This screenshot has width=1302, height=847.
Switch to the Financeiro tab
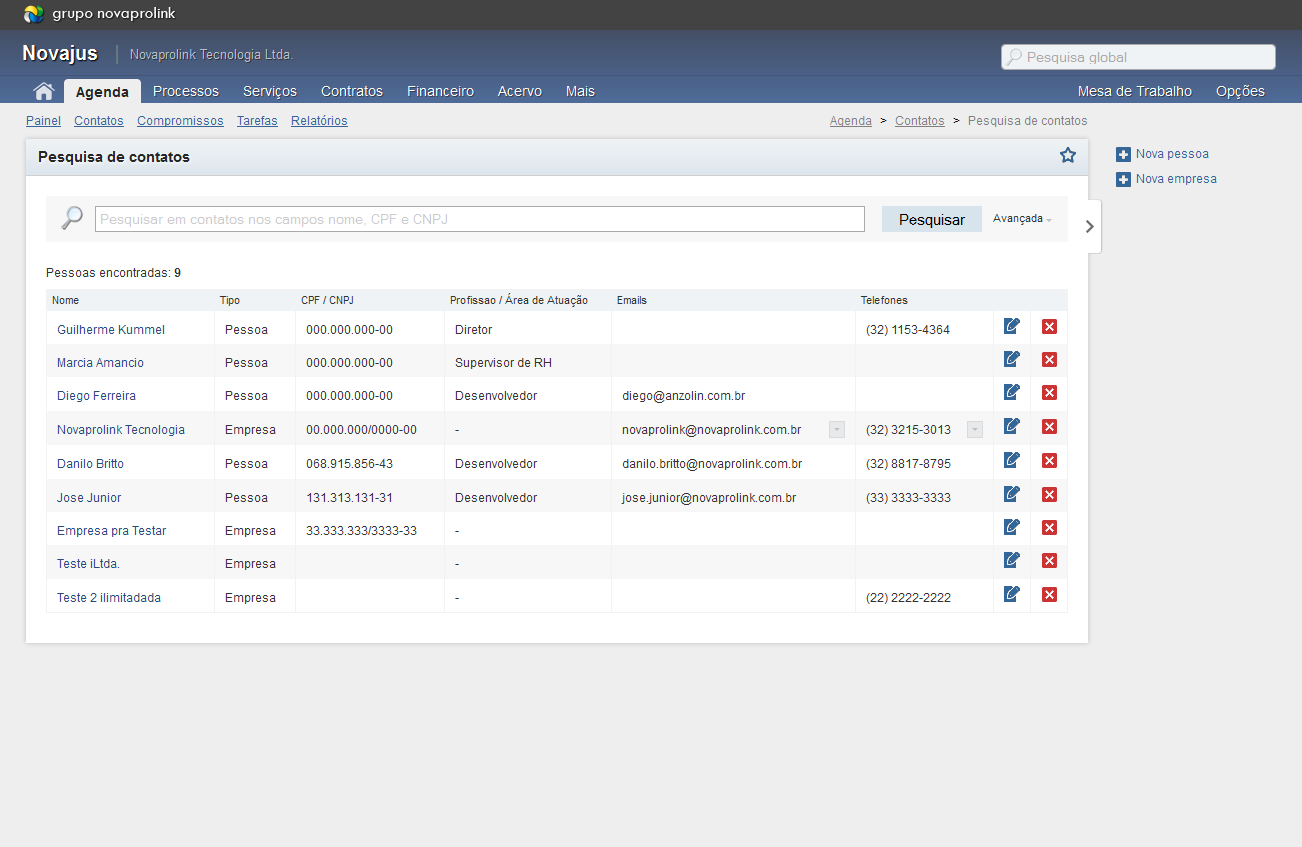[x=440, y=91]
